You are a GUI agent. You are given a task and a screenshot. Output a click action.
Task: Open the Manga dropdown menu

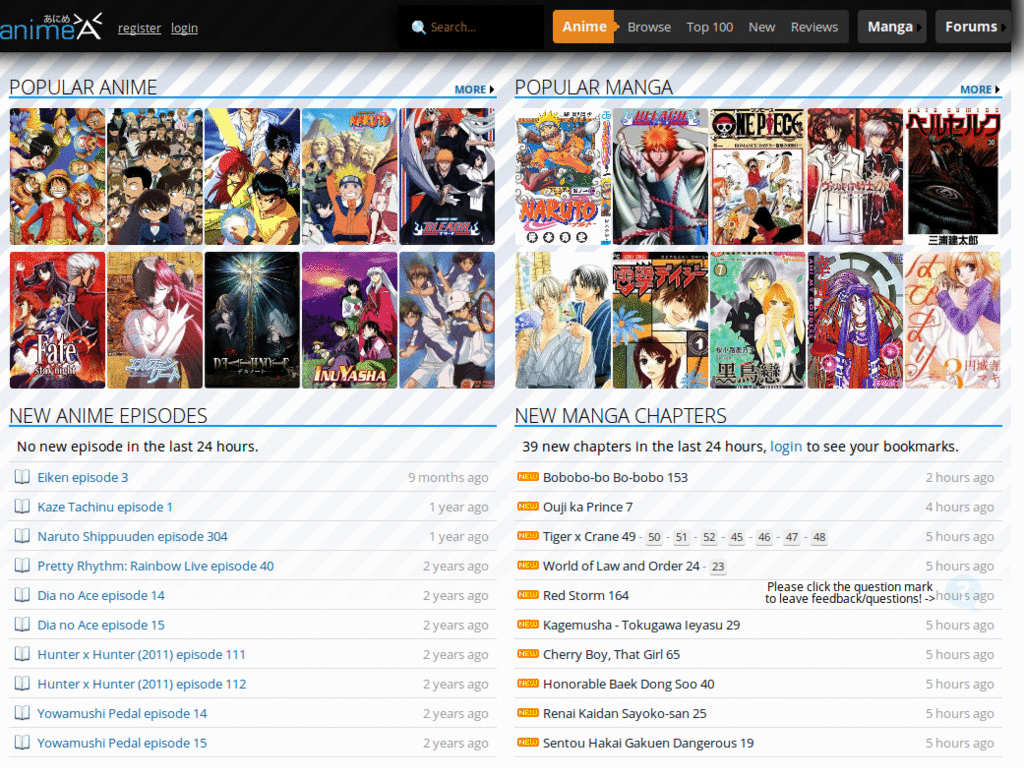(x=891, y=27)
